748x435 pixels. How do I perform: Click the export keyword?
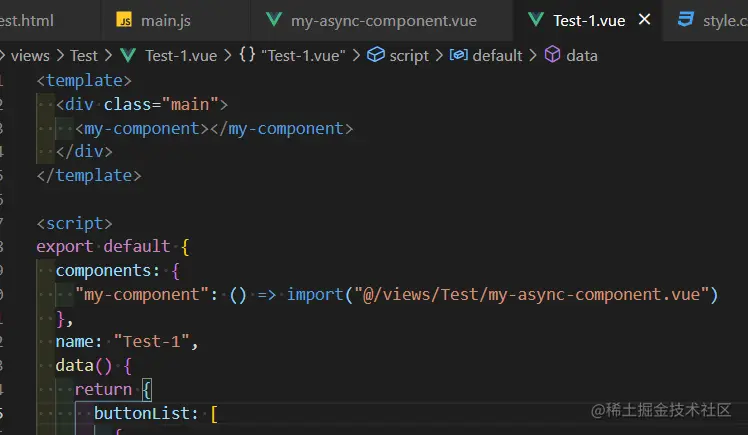pyautogui.click(x=65, y=247)
